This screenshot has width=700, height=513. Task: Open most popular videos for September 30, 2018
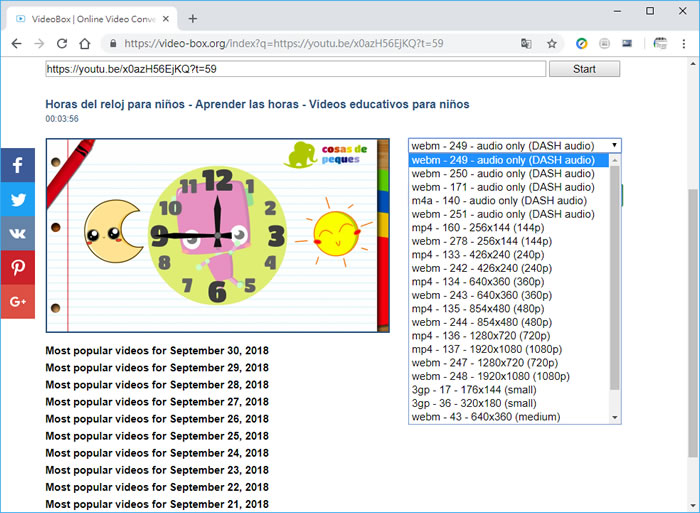157,351
